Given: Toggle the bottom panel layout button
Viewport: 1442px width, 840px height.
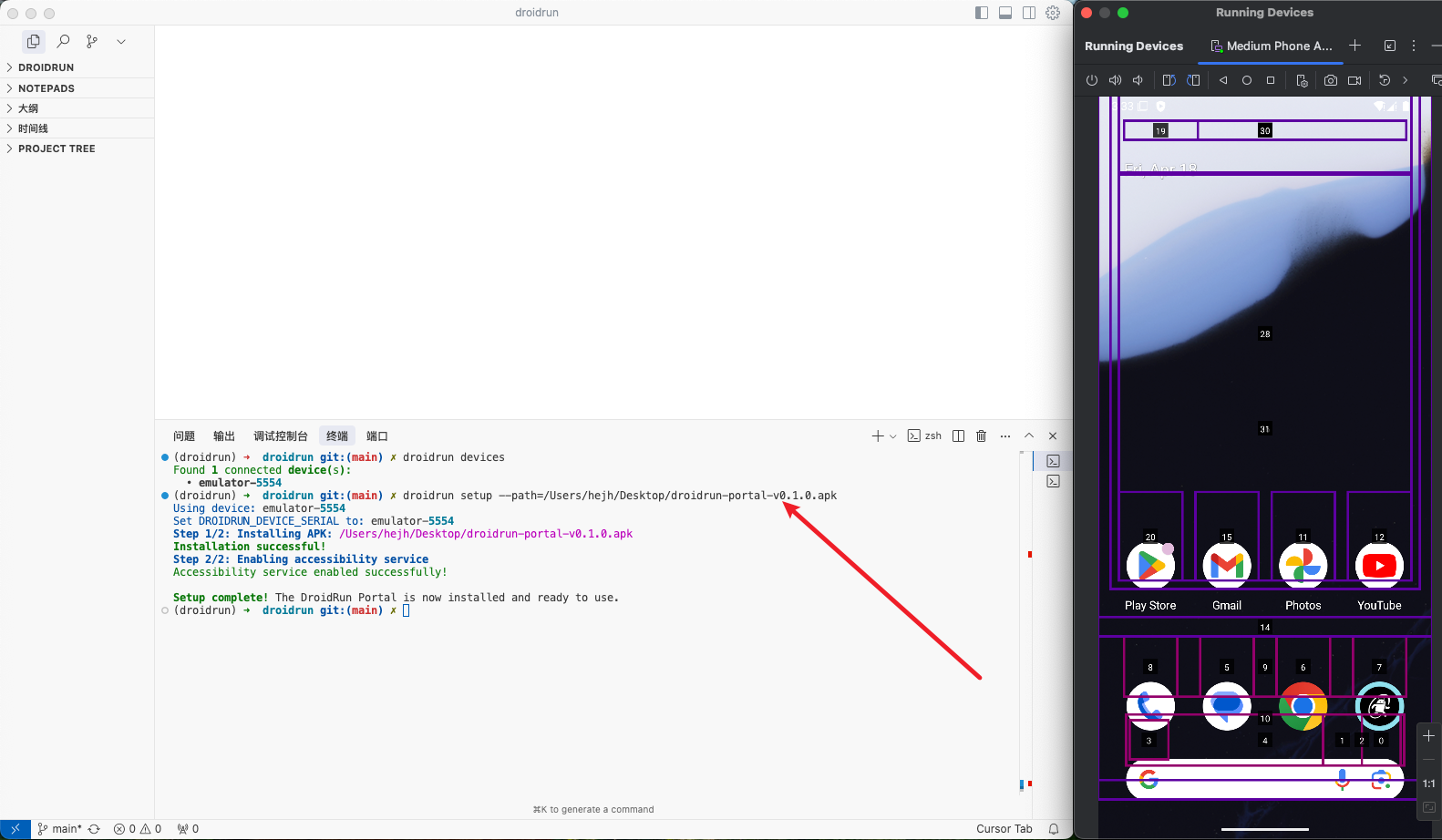Looking at the screenshot, I should click(x=1005, y=13).
